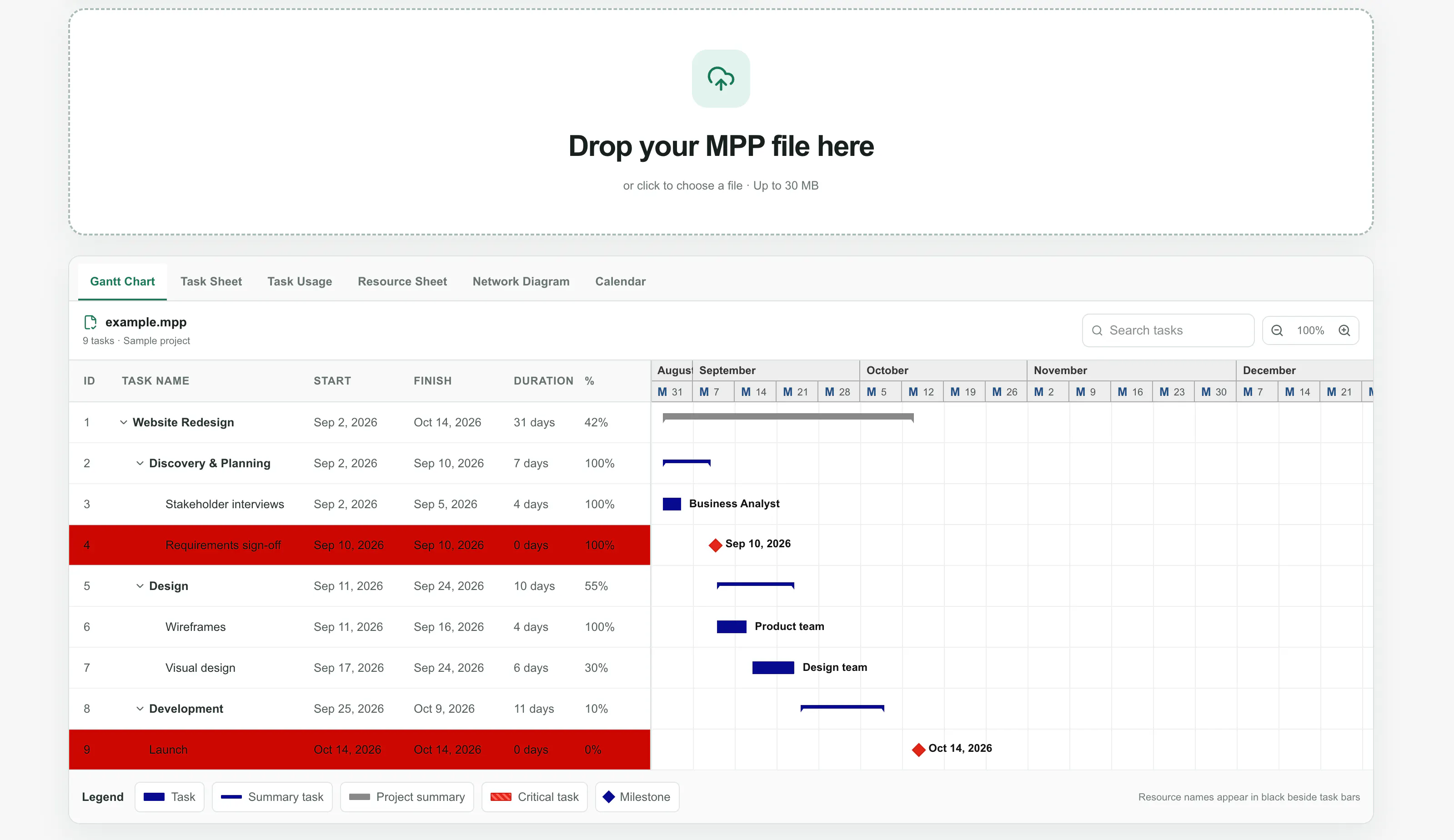Image resolution: width=1454 pixels, height=840 pixels.
Task: Select the Launch task row
Action: [360, 750]
